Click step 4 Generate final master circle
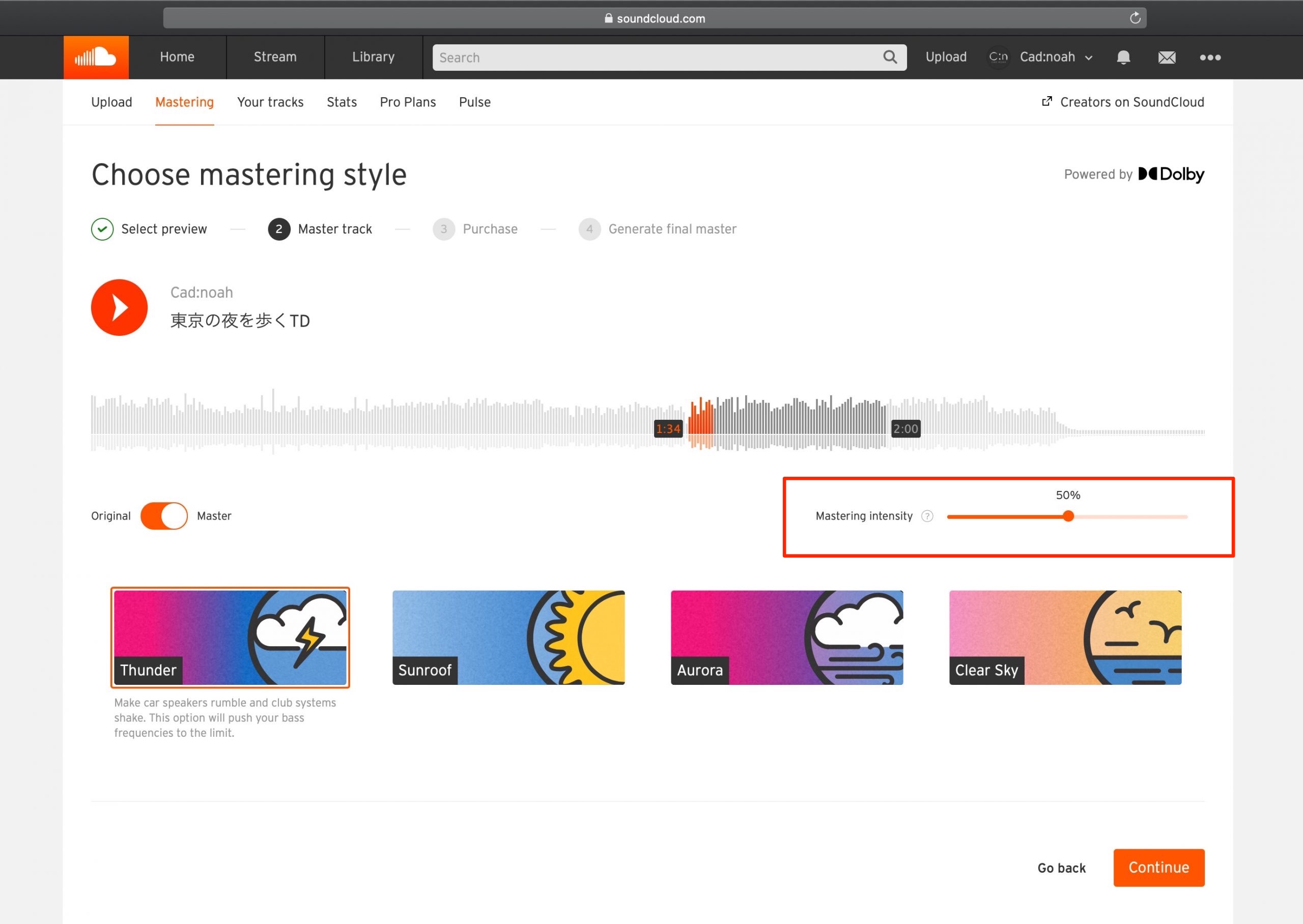Image resolution: width=1303 pixels, height=924 pixels. 589,229
